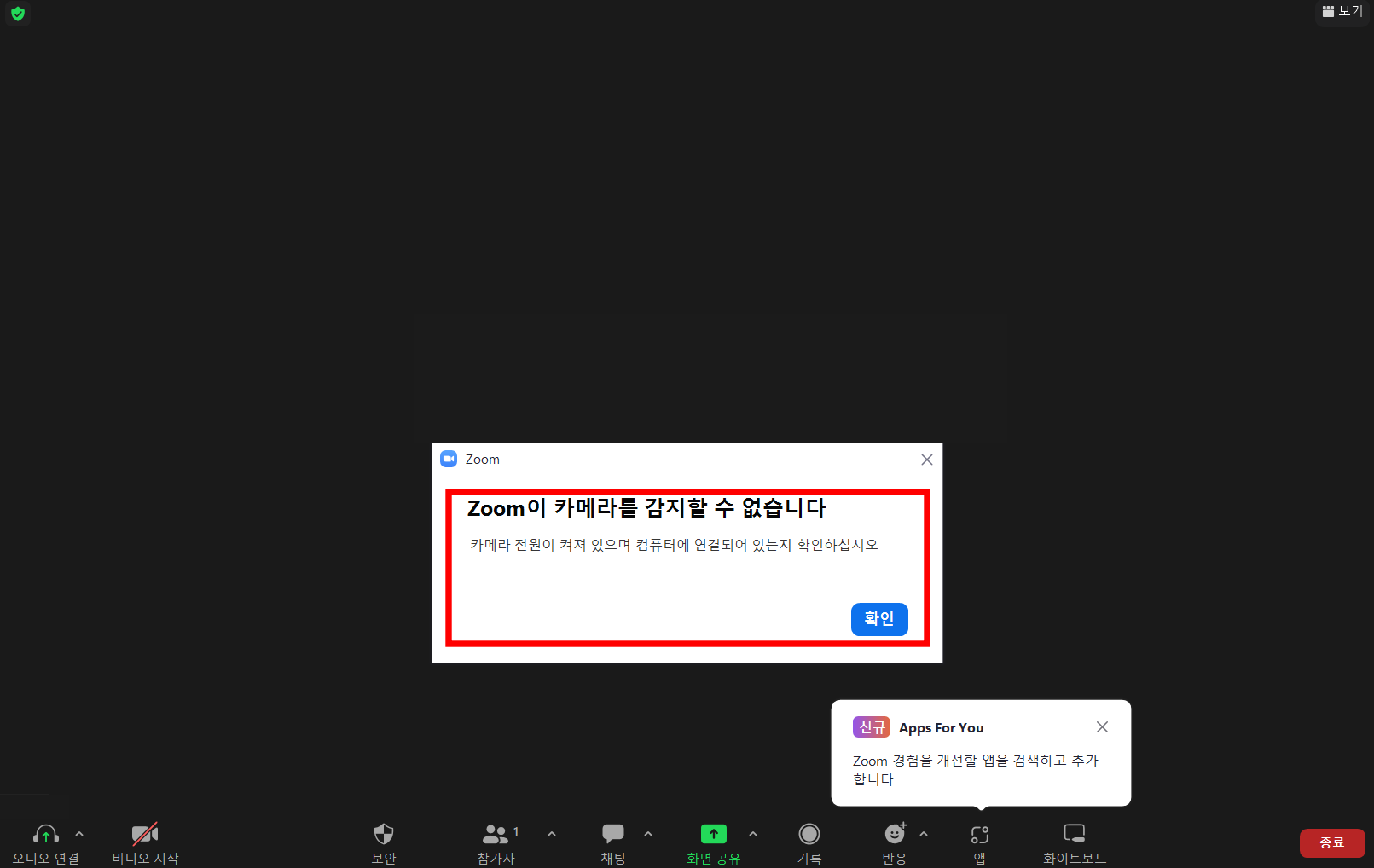
Task: Expand the arrow next to 채팅
Action: [648, 834]
